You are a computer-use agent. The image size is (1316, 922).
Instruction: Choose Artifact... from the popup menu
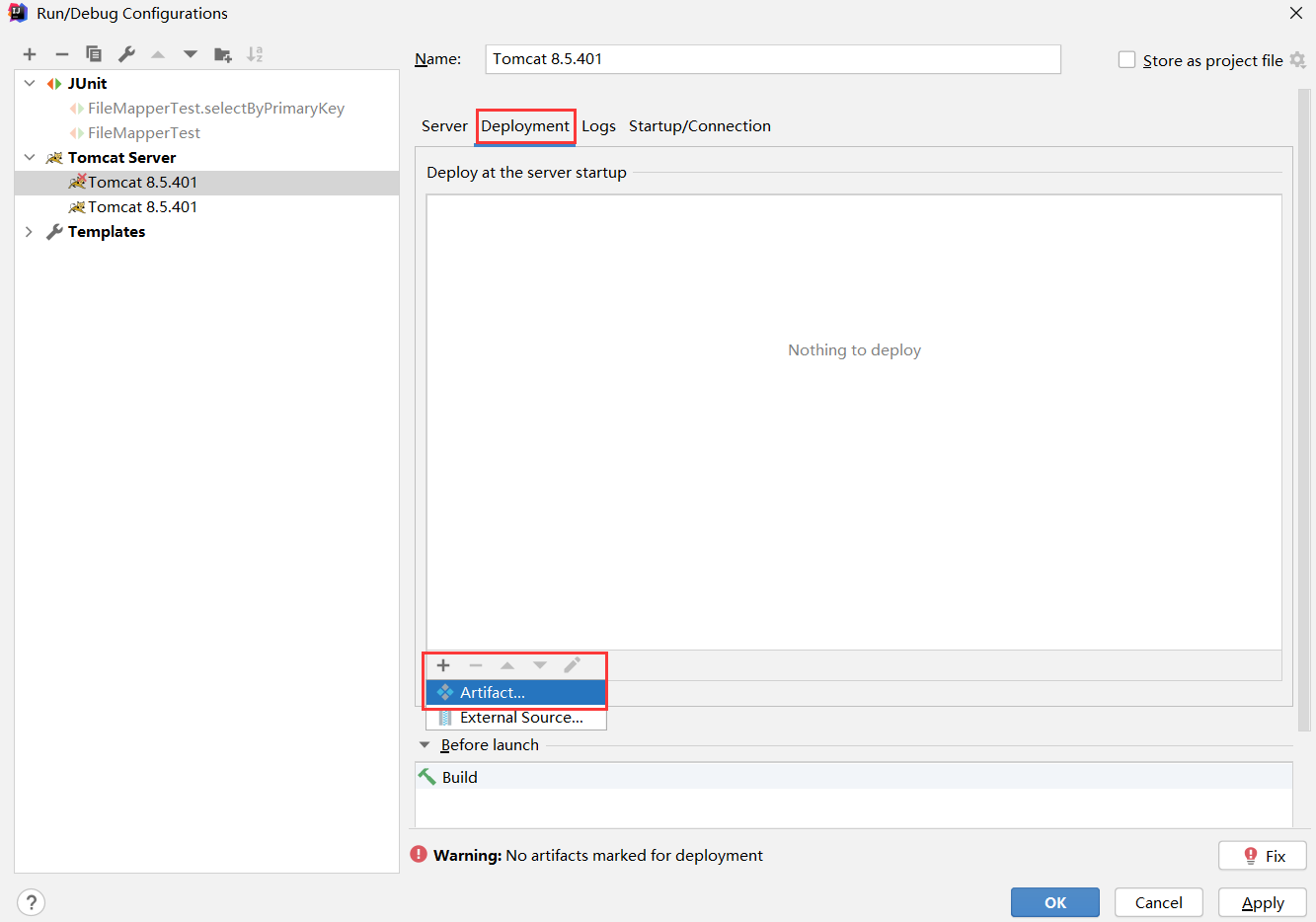(516, 693)
